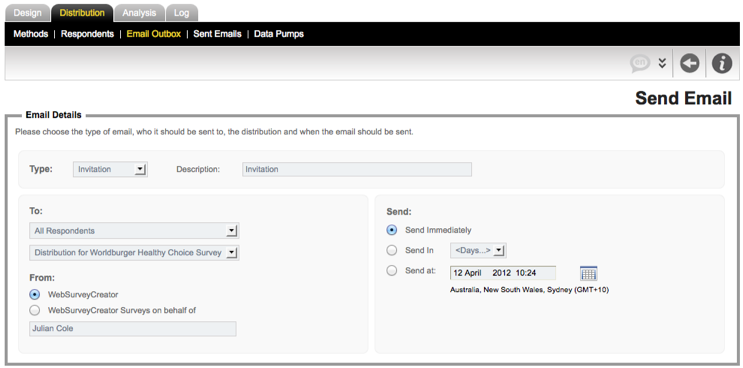Click the Description input field
The height and width of the screenshot is (368, 743).
(357, 170)
